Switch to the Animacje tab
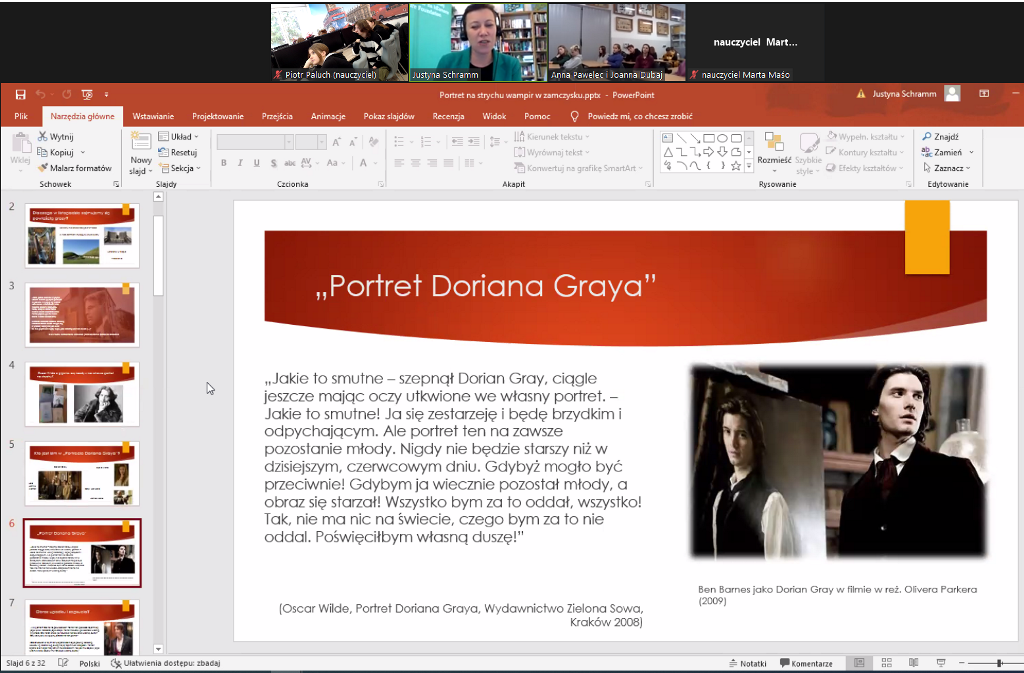The image size is (1024, 673). [327, 116]
